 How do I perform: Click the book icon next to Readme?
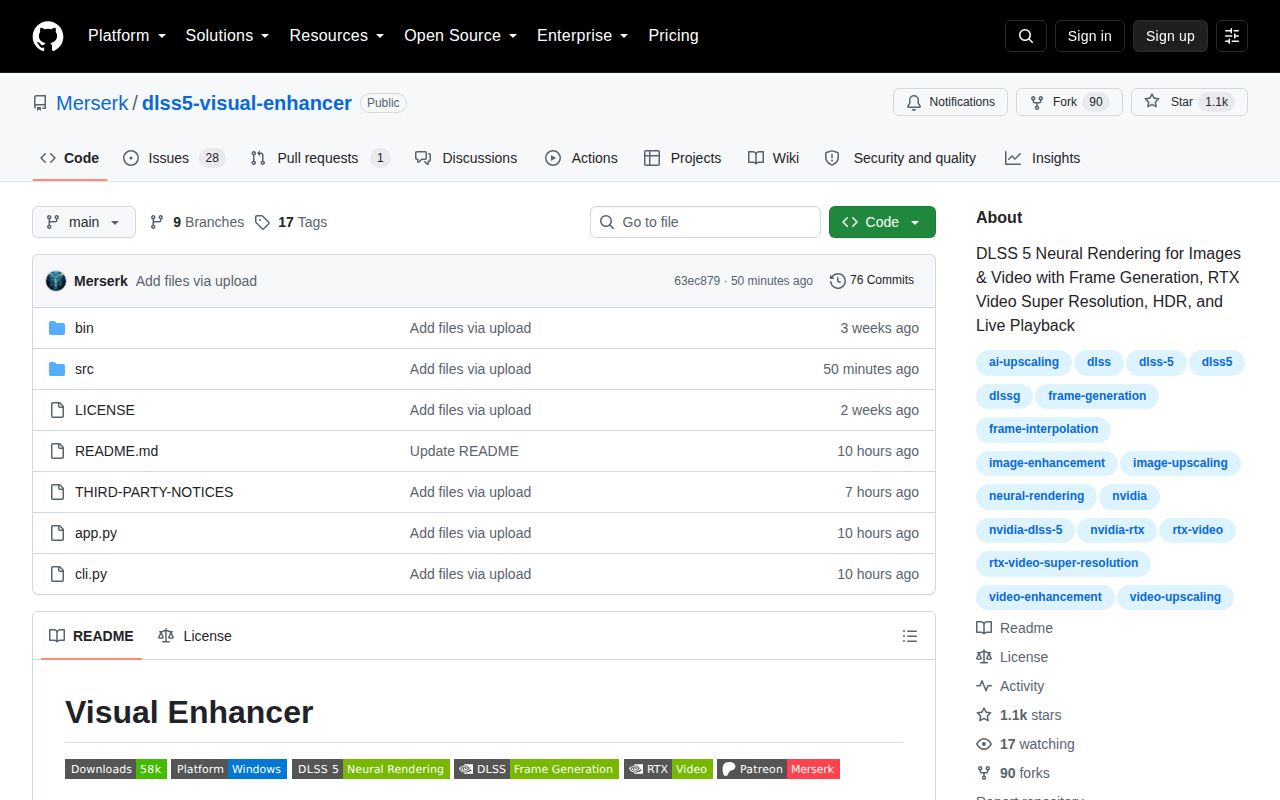pos(984,628)
